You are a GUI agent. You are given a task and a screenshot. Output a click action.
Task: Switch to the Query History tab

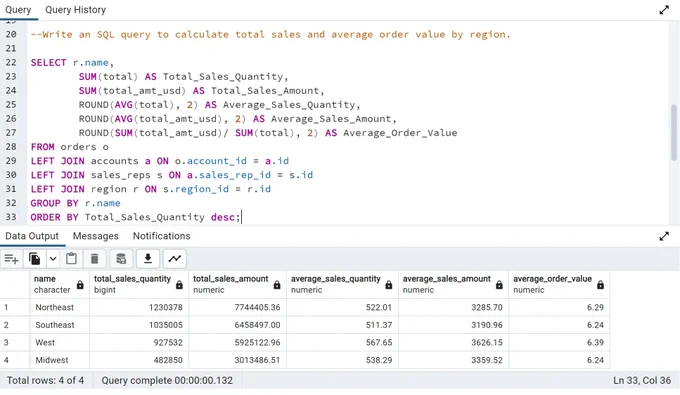click(75, 10)
